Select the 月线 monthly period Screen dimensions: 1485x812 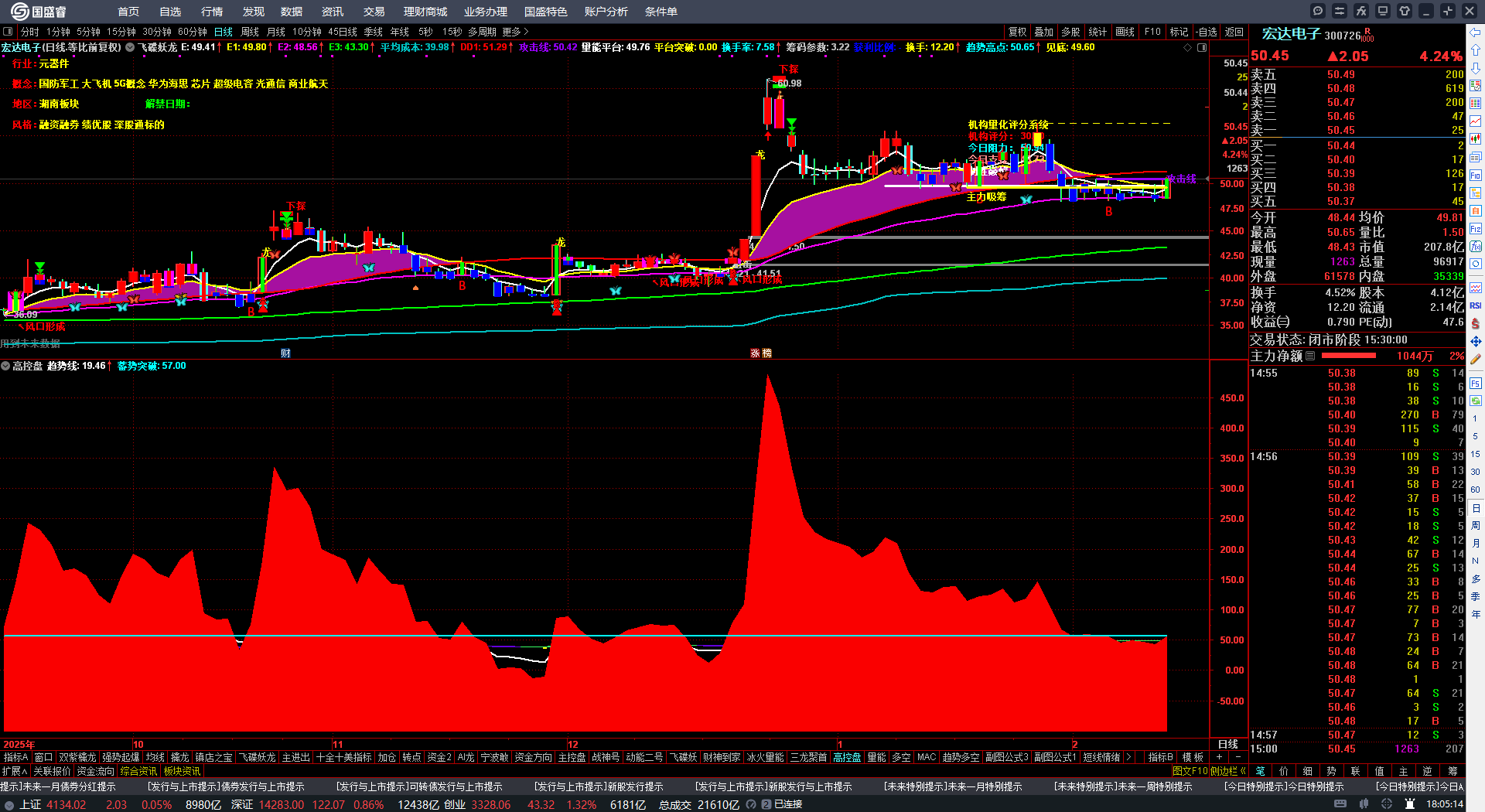pos(276,32)
